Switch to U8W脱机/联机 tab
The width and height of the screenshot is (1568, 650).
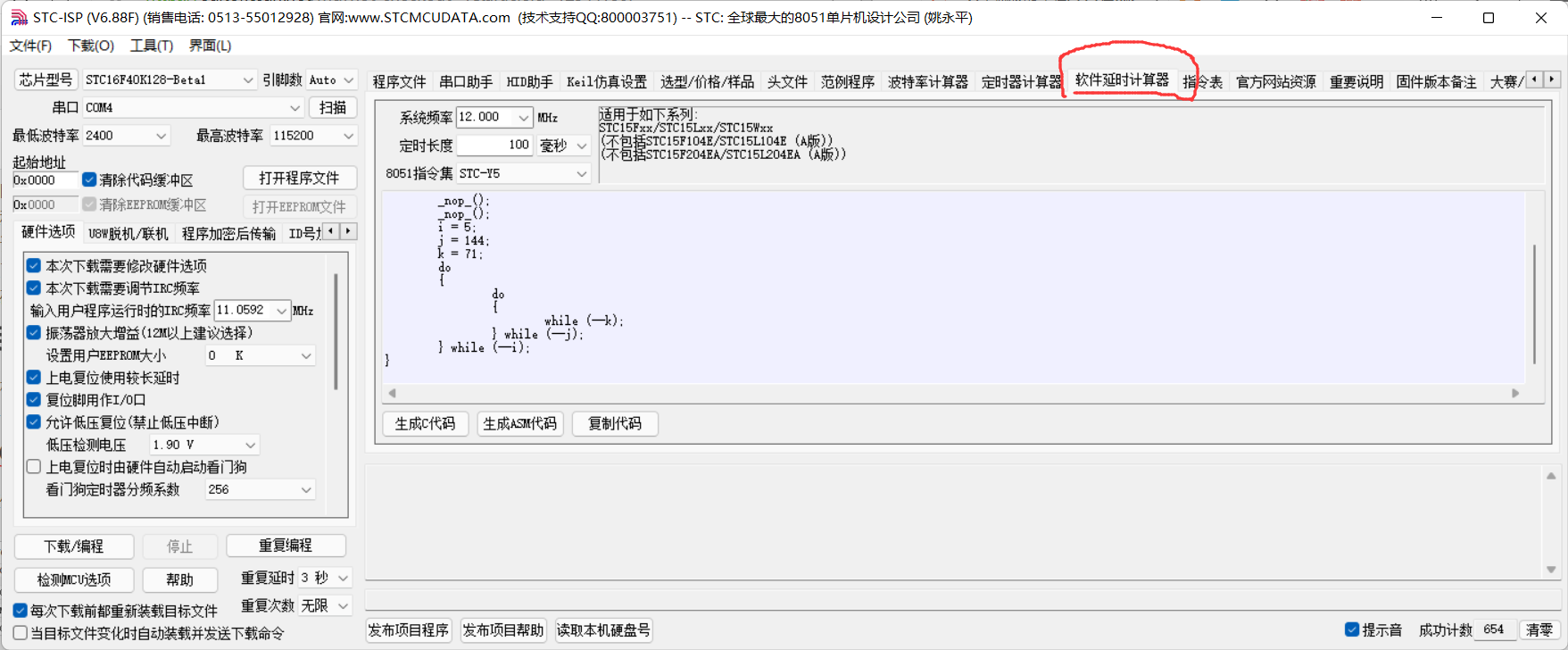[x=128, y=234]
